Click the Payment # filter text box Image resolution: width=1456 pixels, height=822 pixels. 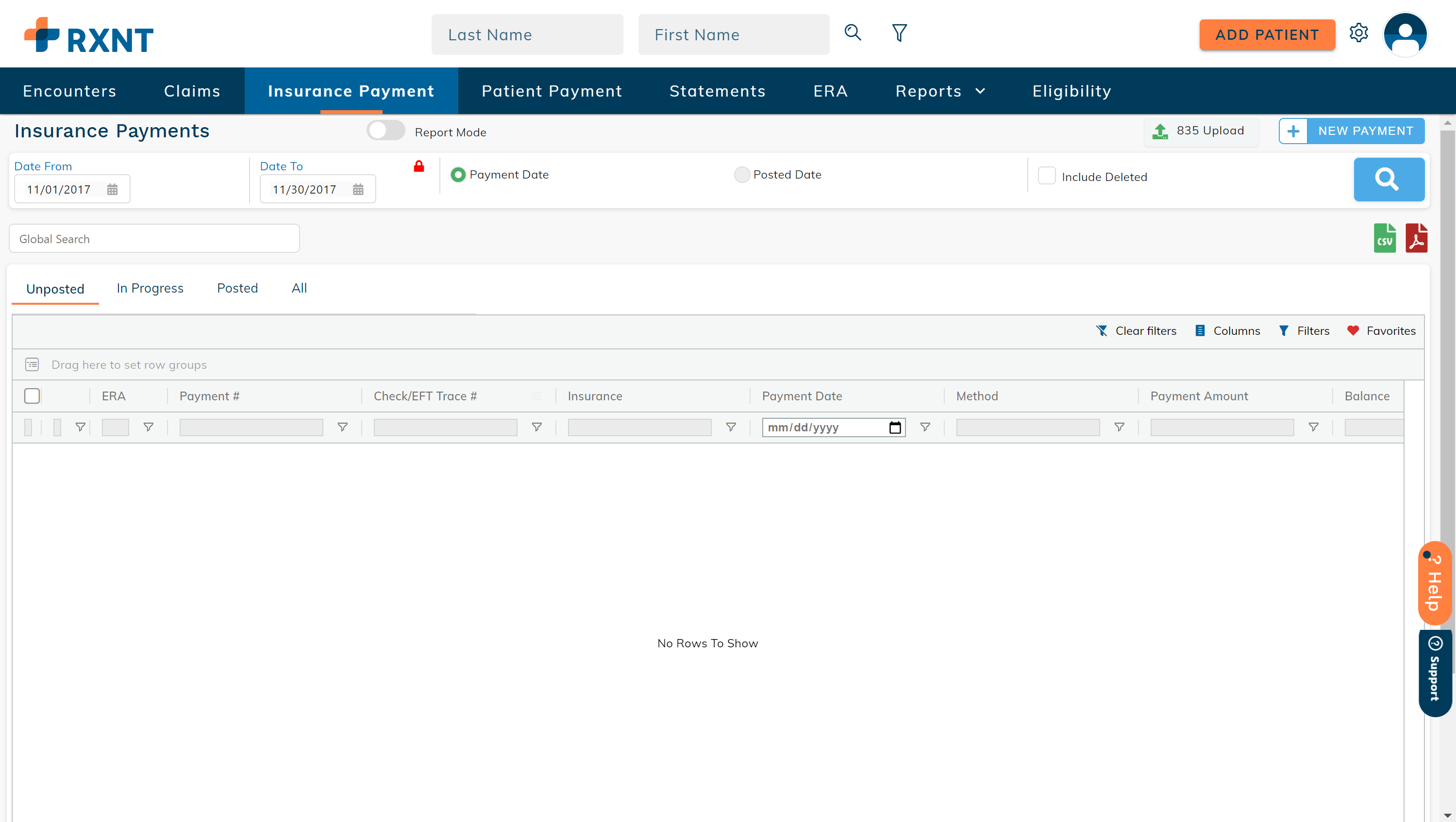point(251,427)
